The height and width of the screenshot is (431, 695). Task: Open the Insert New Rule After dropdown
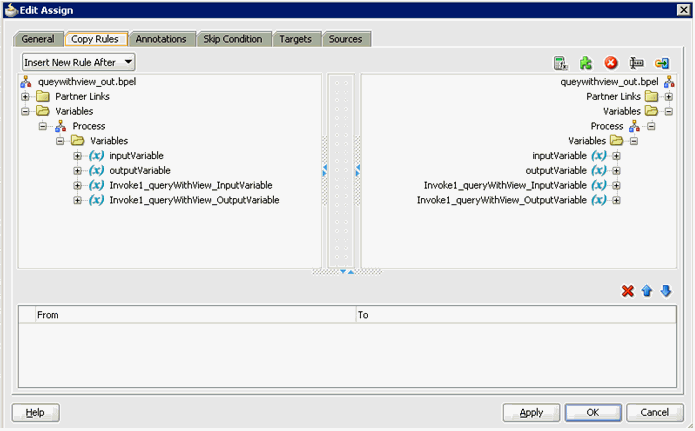[78, 63]
